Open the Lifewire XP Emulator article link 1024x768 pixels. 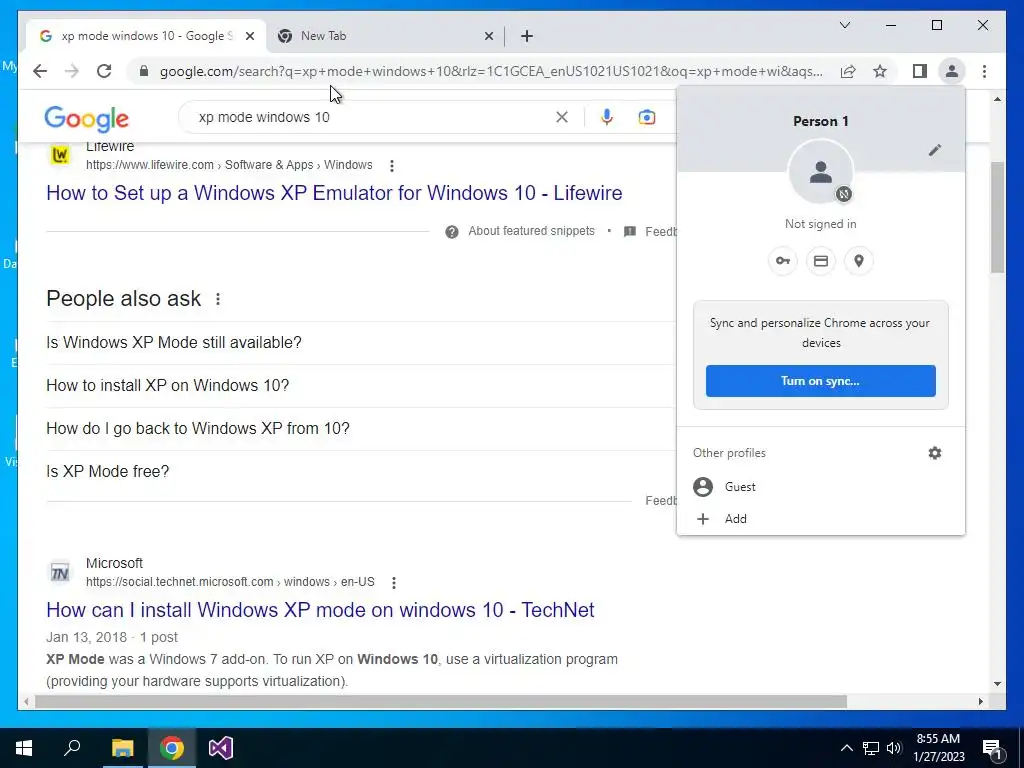click(334, 193)
